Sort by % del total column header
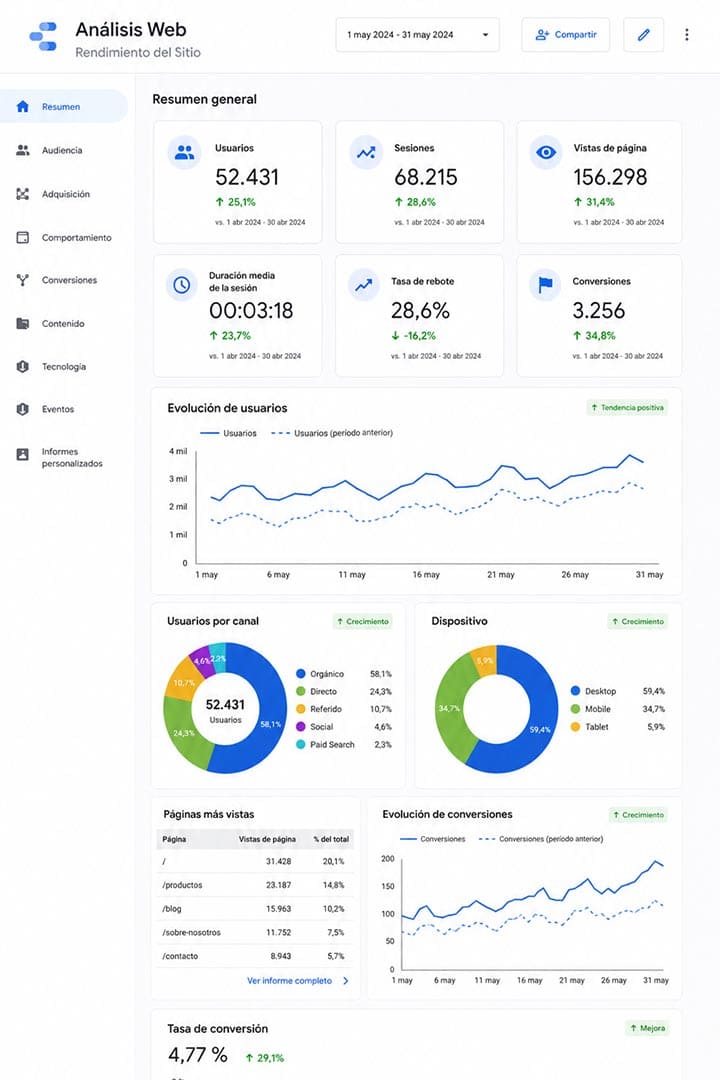Image resolution: width=720 pixels, height=1080 pixels. click(331, 839)
